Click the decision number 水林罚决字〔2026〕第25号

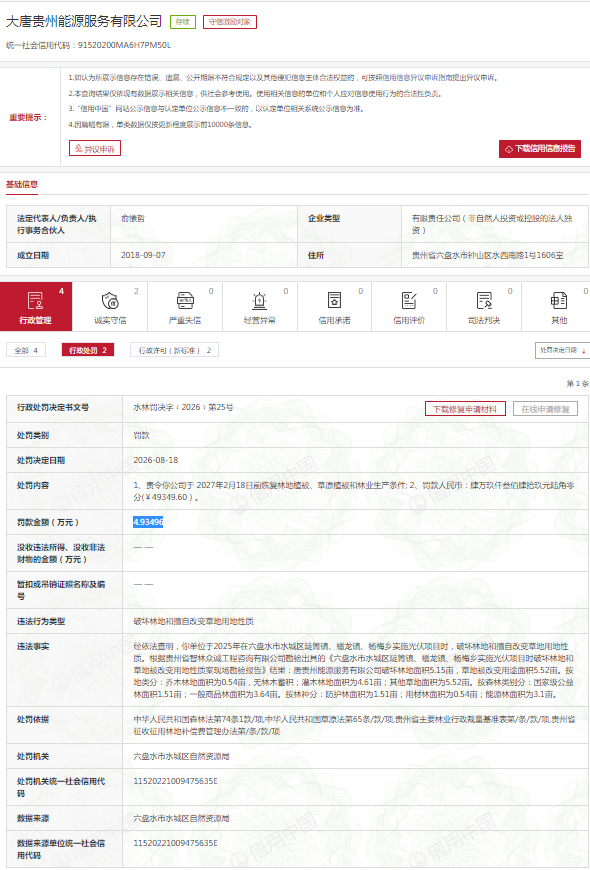click(183, 408)
